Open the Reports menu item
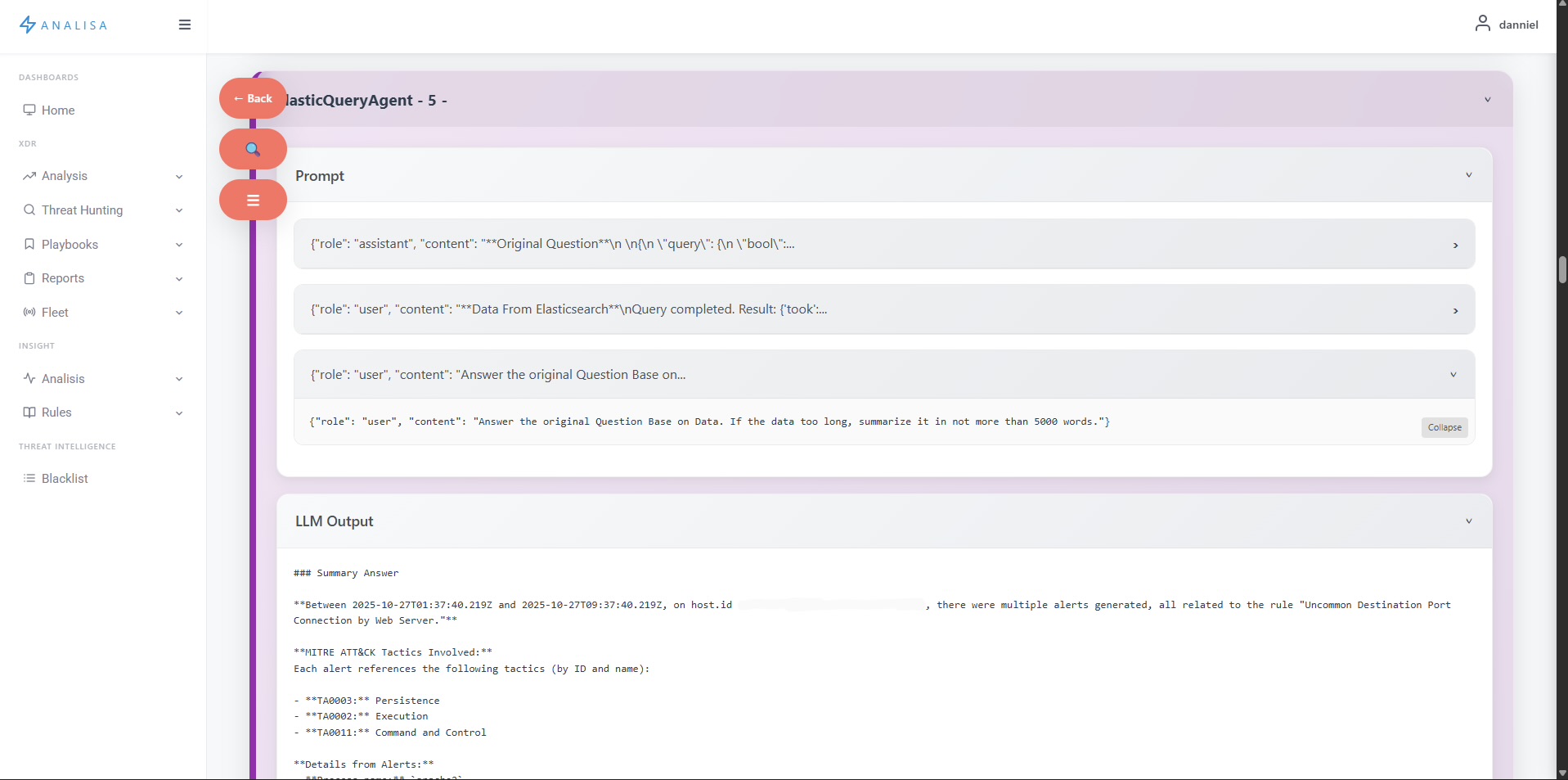 coord(63,278)
